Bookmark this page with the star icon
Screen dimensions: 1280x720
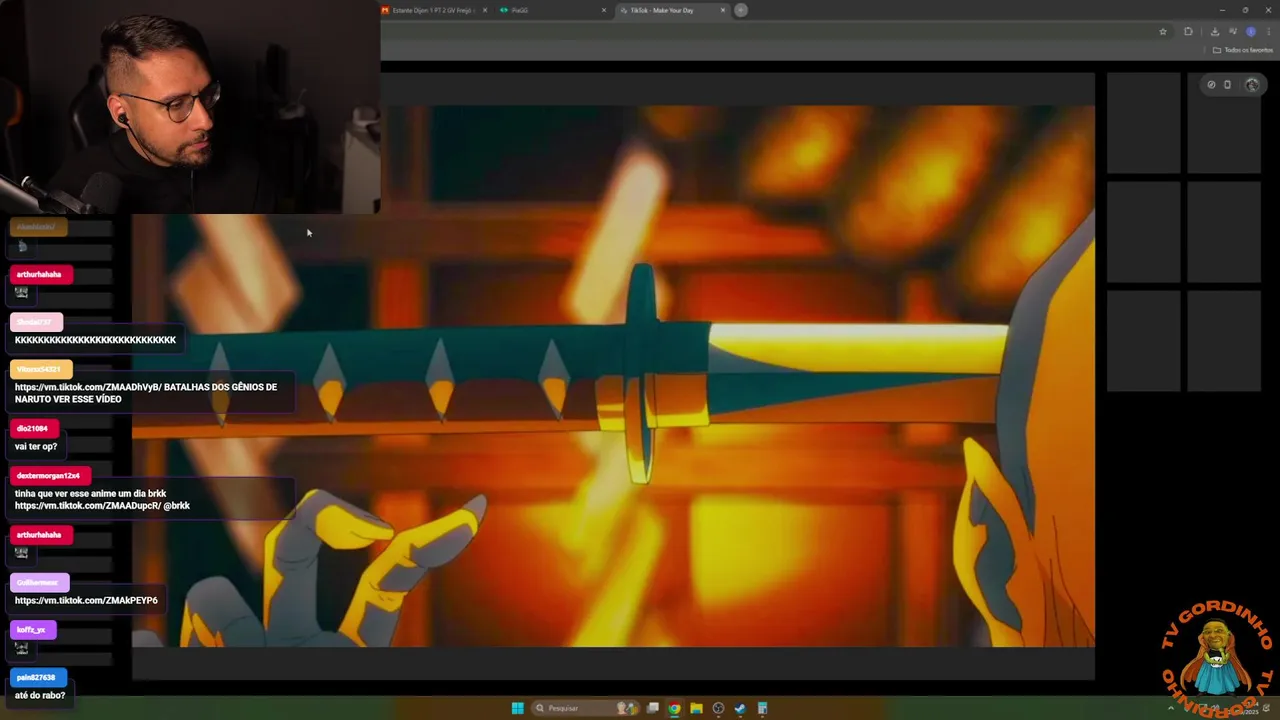click(x=1163, y=32)
